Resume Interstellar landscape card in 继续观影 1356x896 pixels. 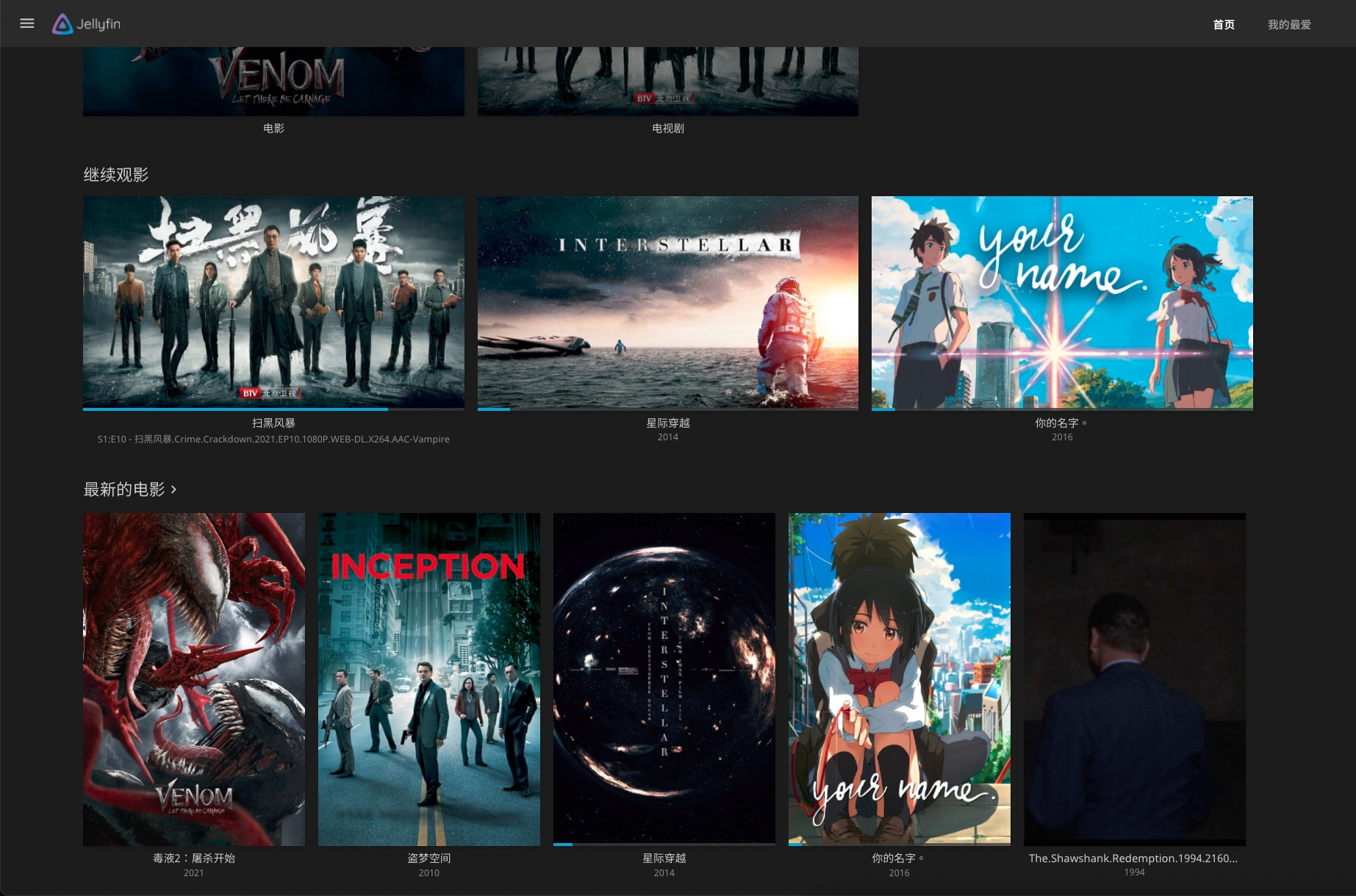[667, 302]
